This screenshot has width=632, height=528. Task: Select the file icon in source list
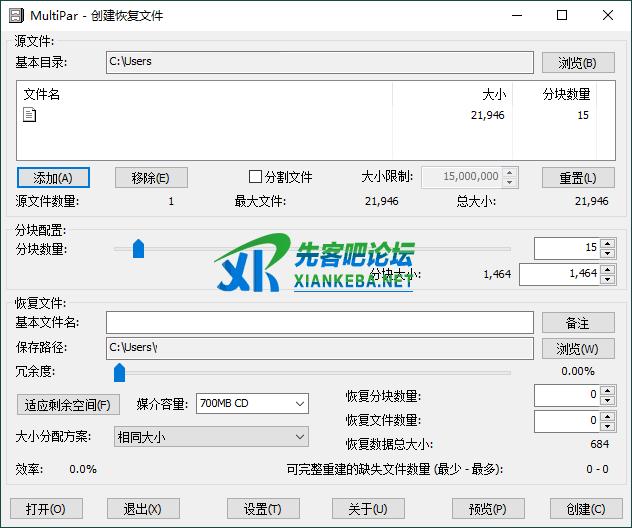(30, 115)
